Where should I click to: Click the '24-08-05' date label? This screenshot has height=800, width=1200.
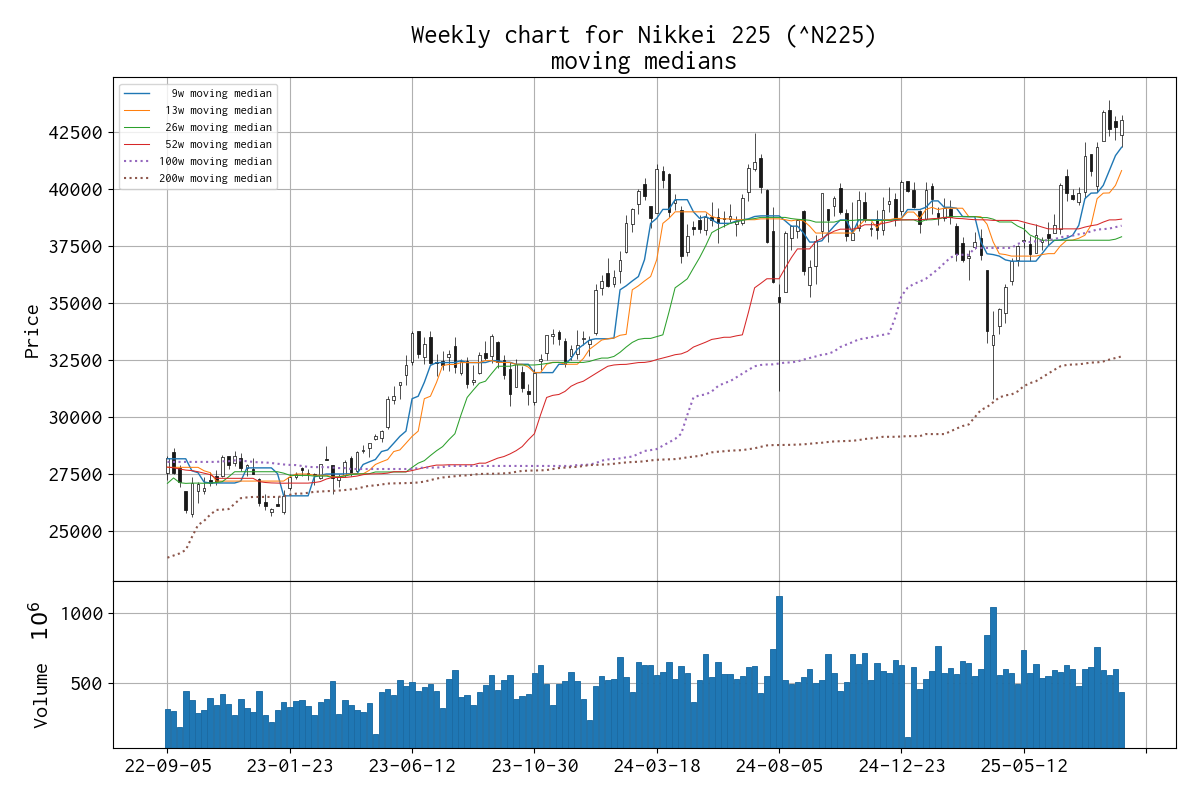[779, 767]
